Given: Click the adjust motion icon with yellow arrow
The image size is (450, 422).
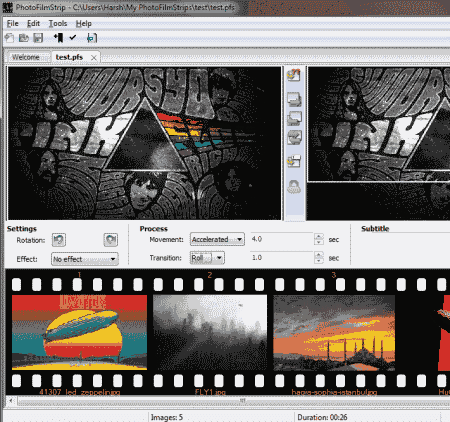Looking at the screenshot, I should coord(294,161).
